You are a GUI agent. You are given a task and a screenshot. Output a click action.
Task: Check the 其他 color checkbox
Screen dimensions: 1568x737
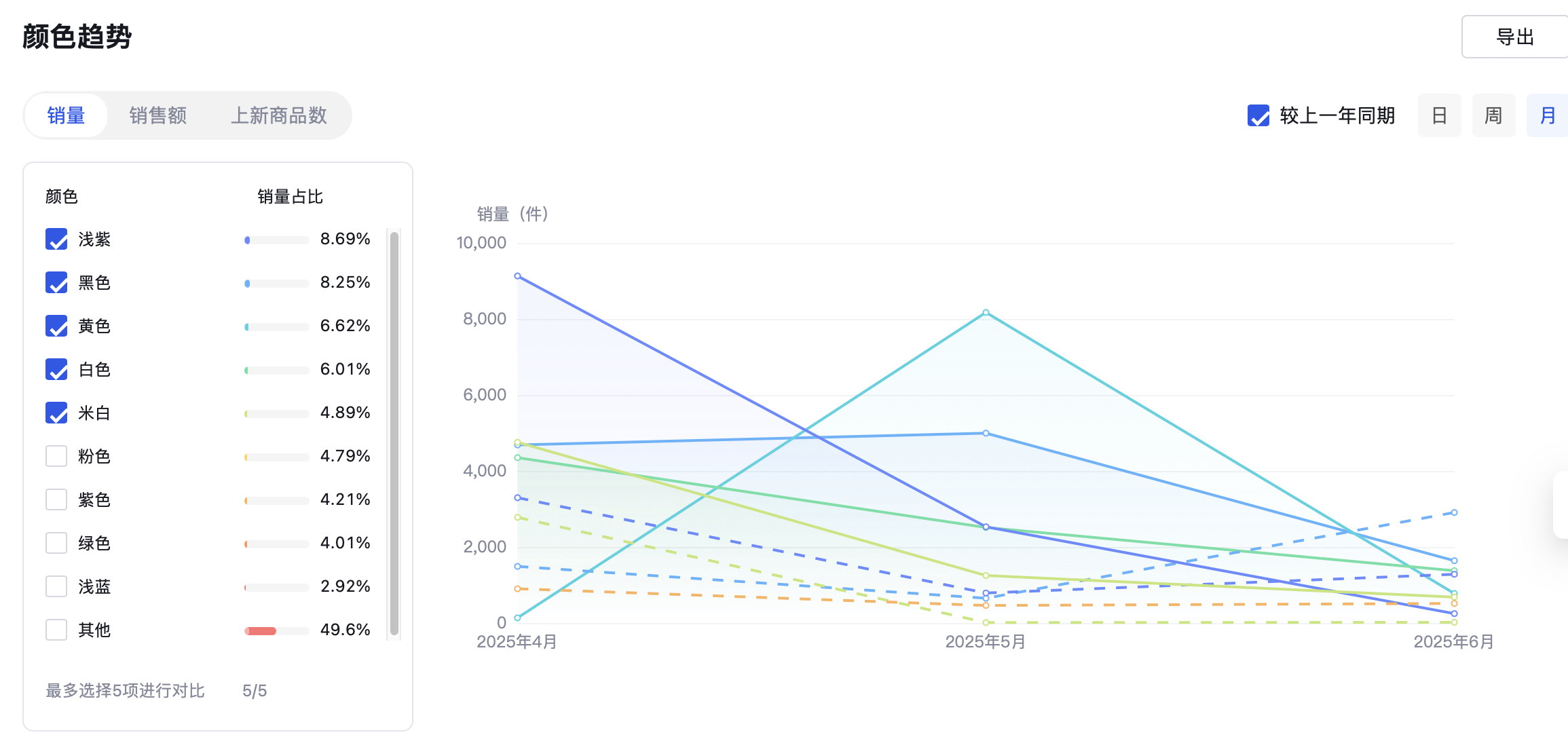tap(56, 630)
